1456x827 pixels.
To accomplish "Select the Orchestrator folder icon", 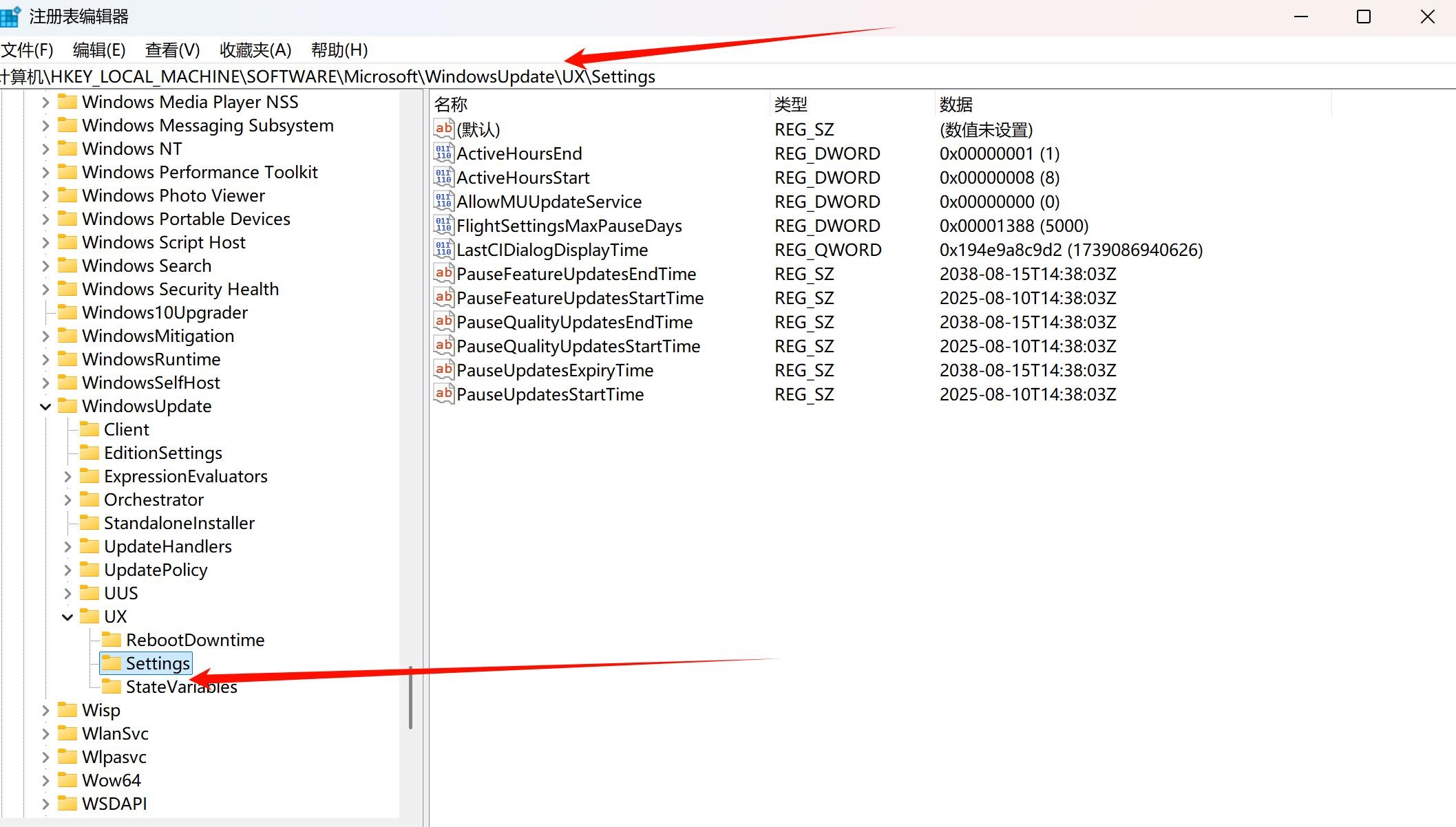I will (89, 500).
